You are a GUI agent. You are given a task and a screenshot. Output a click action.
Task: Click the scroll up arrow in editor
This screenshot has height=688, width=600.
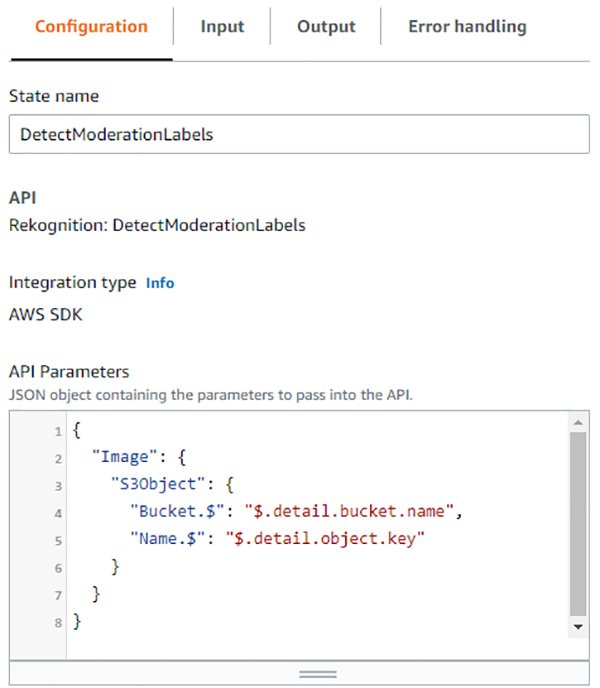click(576, 424)
